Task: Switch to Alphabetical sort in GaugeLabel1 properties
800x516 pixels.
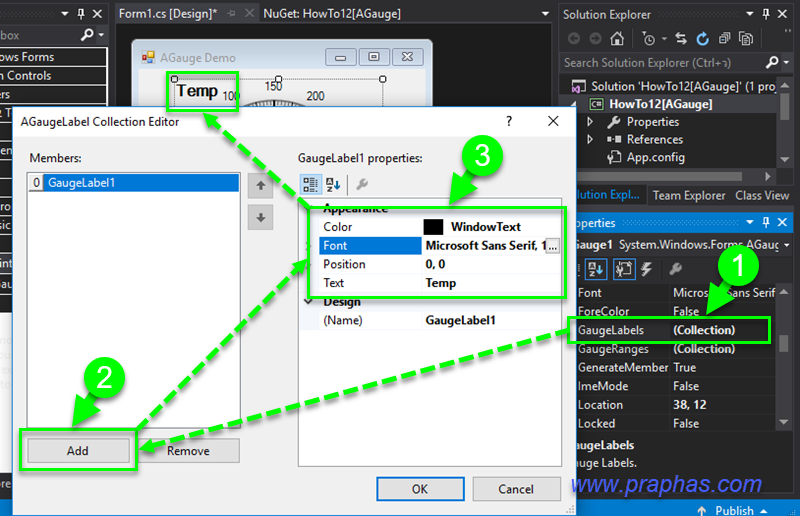Action: click(x=333, y=184)
